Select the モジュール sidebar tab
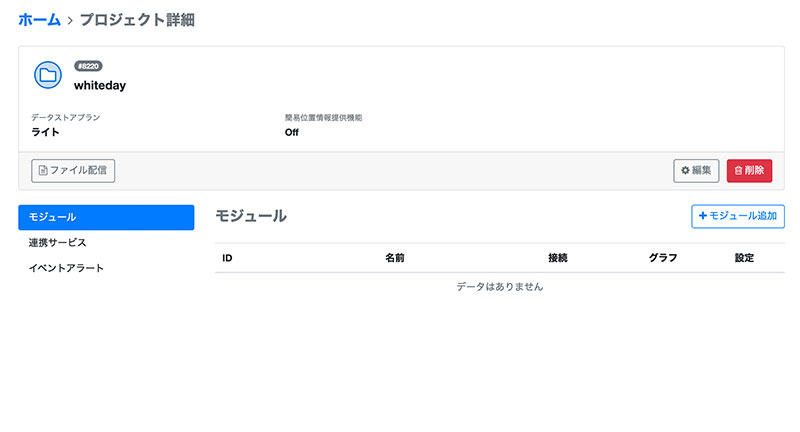The image size is (800, 432). [x=106, y=217]
